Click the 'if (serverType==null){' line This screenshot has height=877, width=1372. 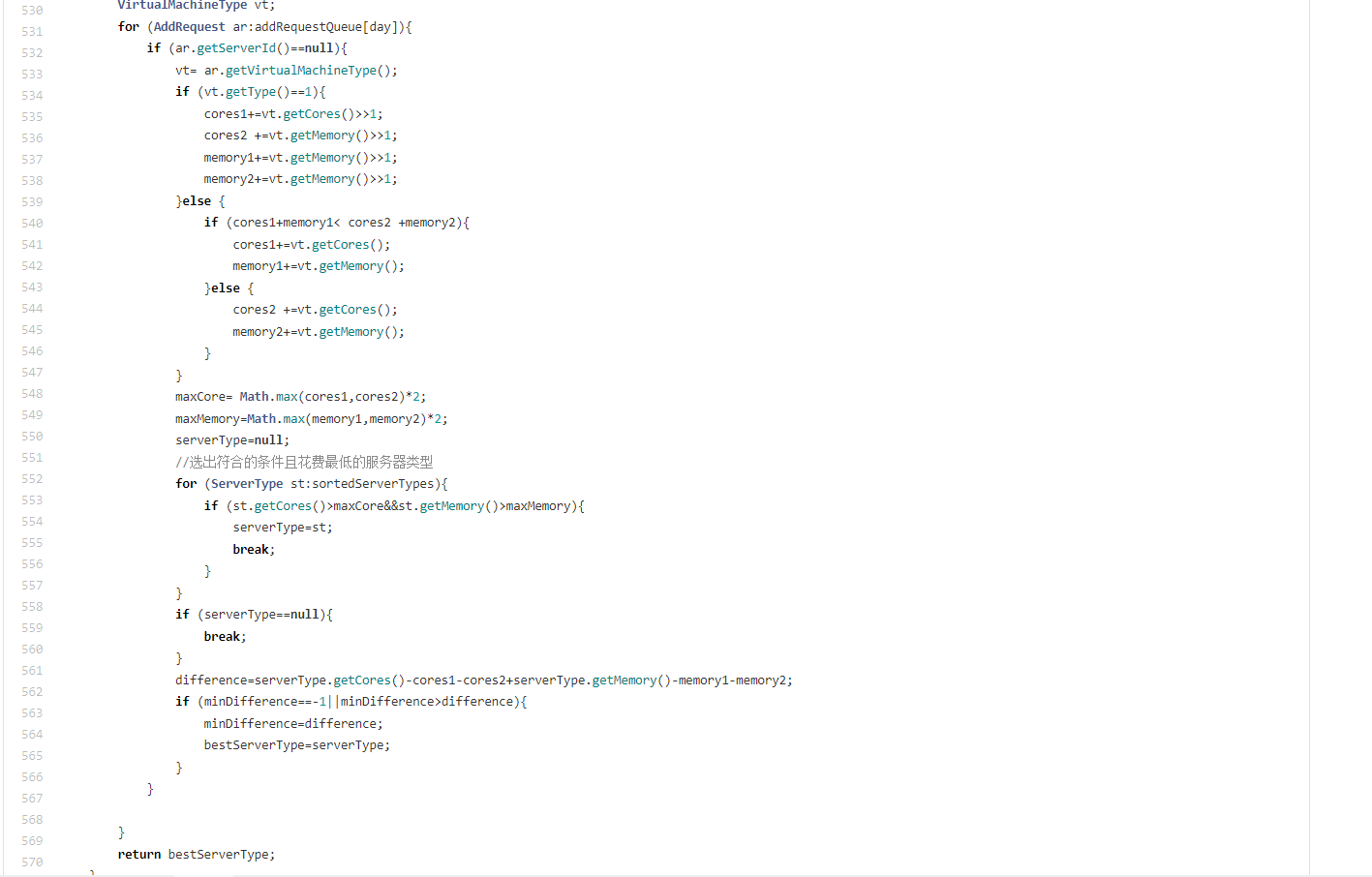tap(254, 615)
